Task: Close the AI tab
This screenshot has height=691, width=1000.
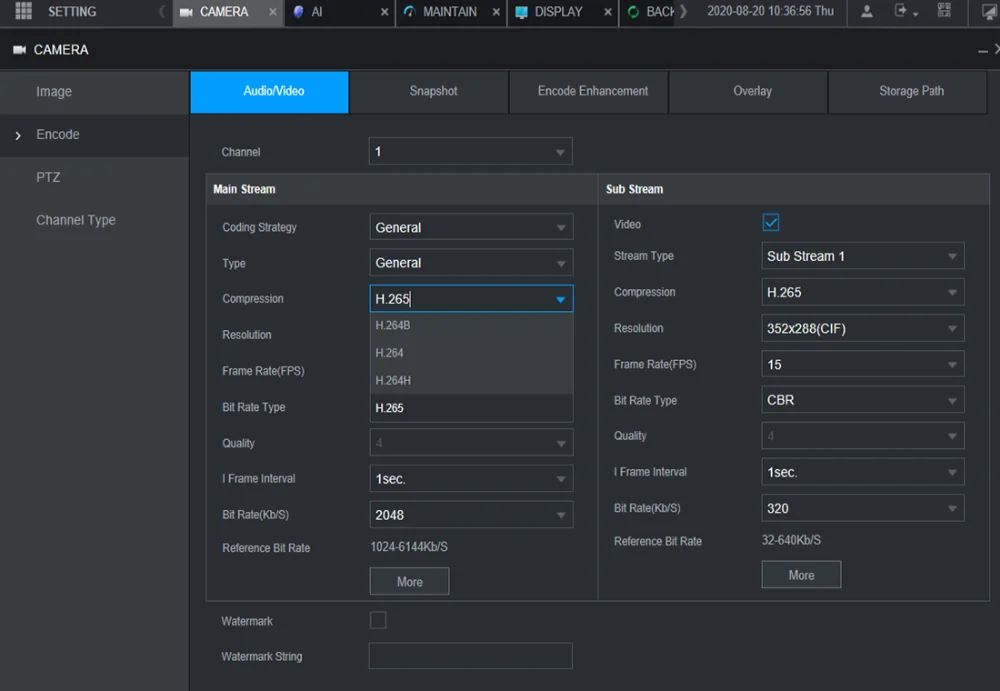Action: (385, 12)
